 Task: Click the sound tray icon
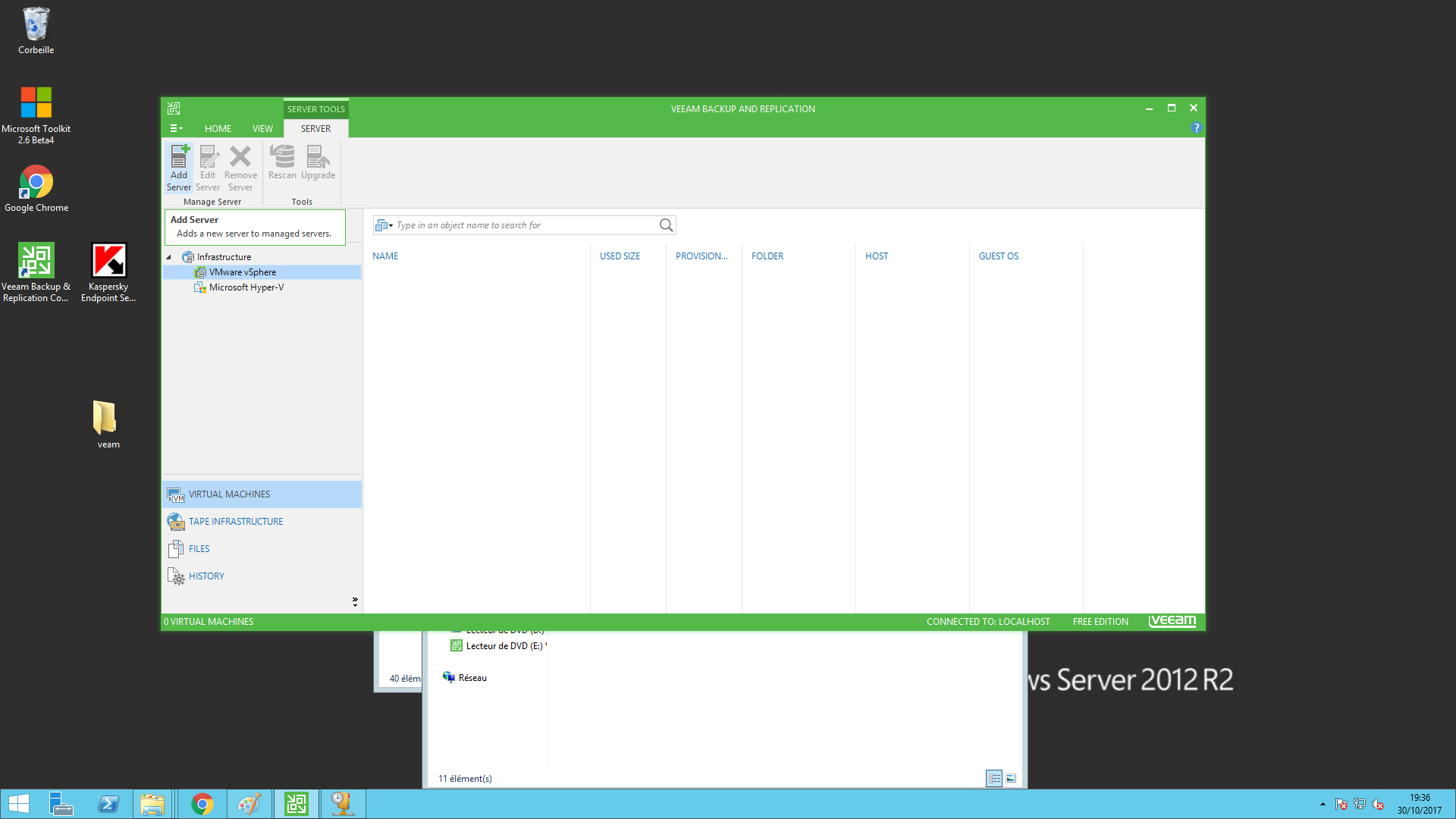[1378, 804]
